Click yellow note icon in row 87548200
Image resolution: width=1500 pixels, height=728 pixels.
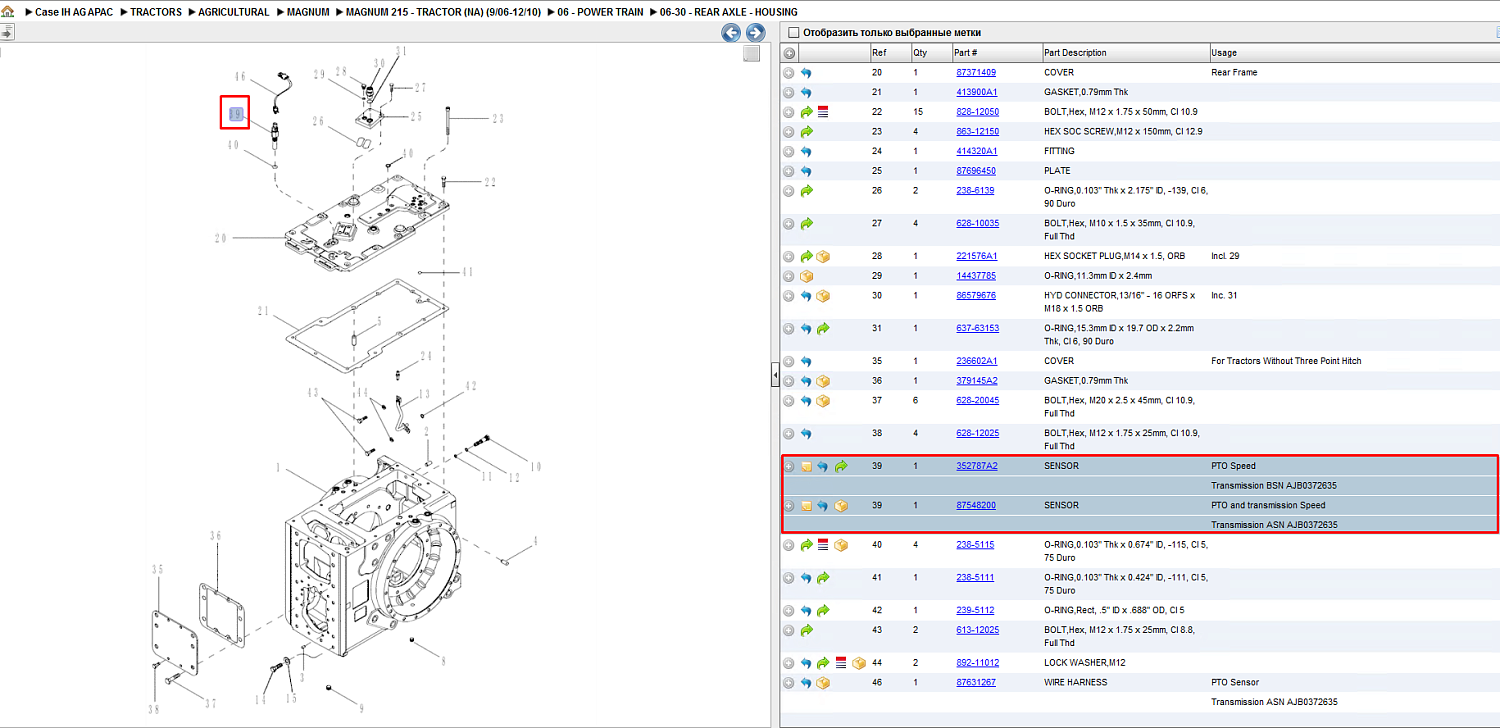pos(806,506)
